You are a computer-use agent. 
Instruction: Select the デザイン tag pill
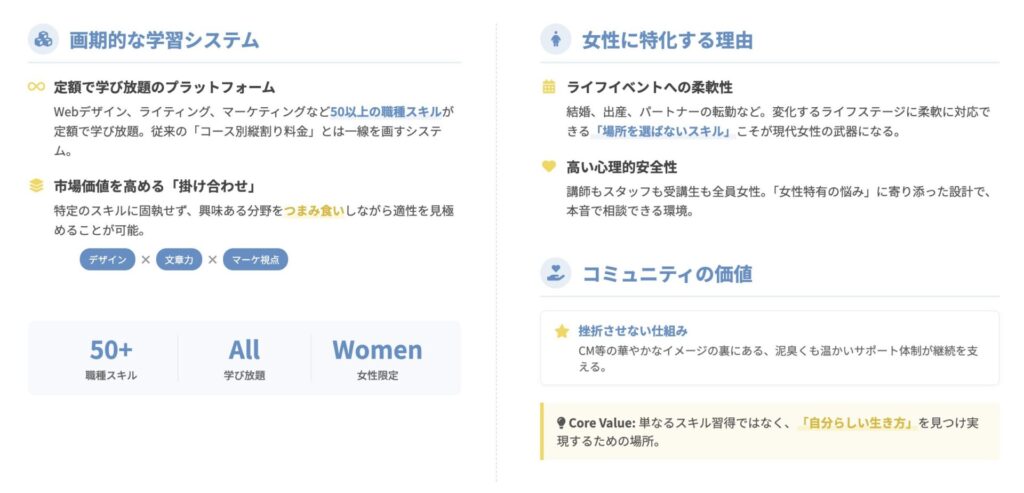coord(107,259)
